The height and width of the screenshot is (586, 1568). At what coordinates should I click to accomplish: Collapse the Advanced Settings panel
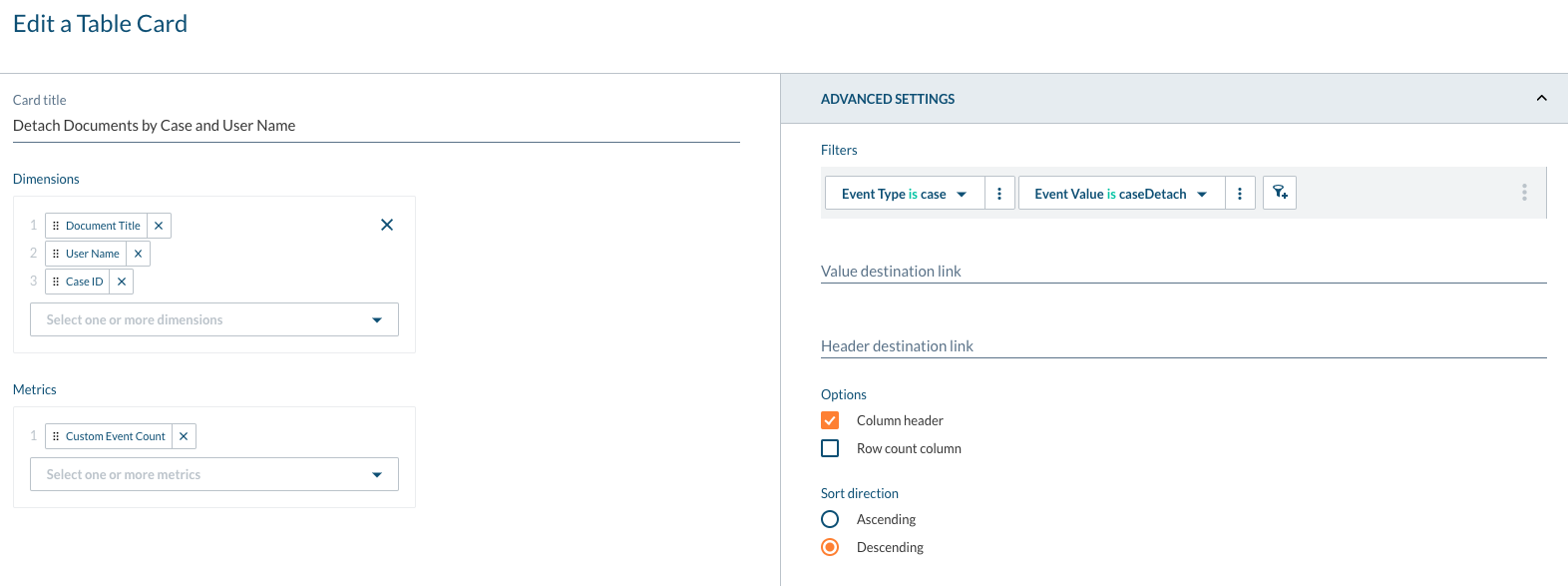pyautogui.click(x=1541, y=98)
